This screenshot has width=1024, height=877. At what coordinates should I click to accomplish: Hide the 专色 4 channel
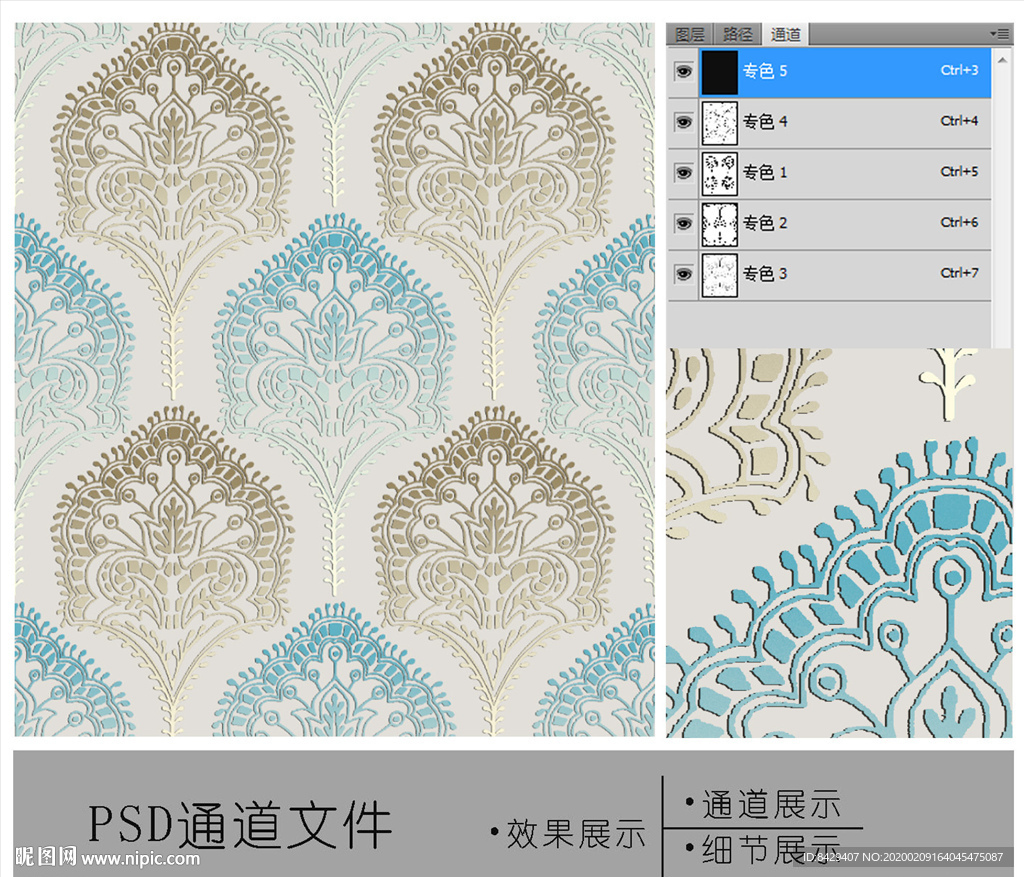click(684, 121)
